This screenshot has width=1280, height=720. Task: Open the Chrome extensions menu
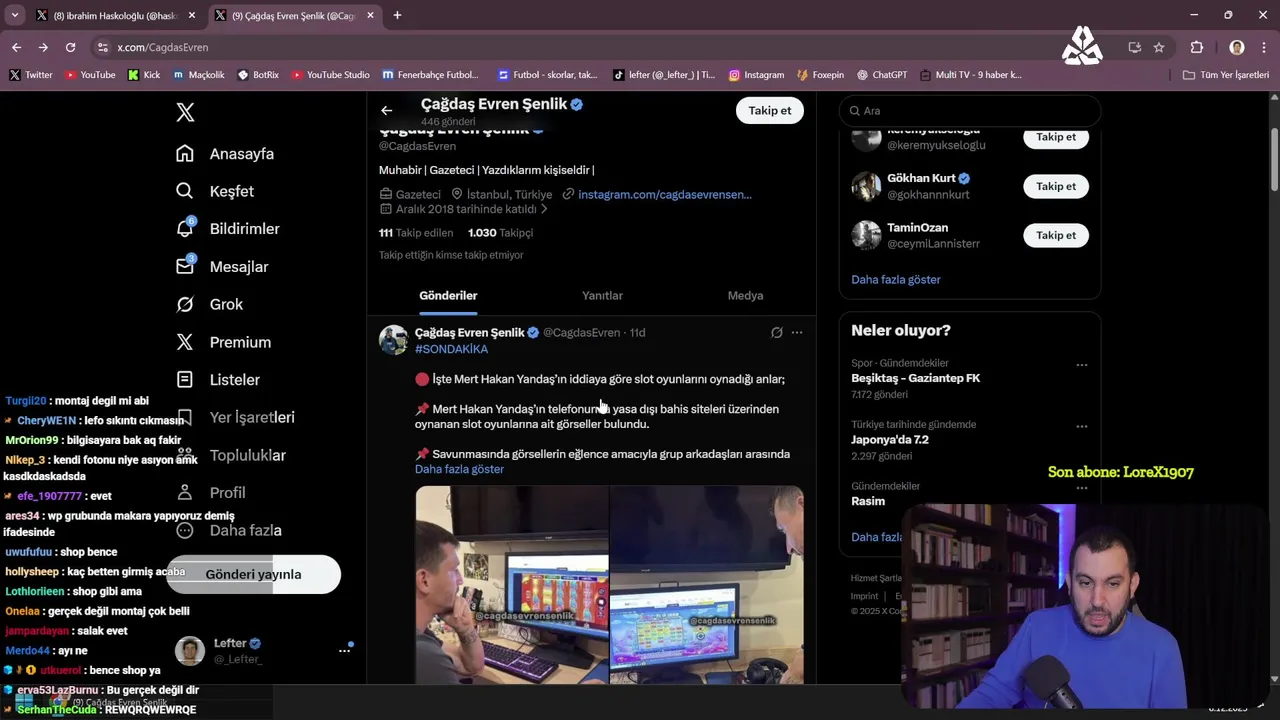point(1197,47)
